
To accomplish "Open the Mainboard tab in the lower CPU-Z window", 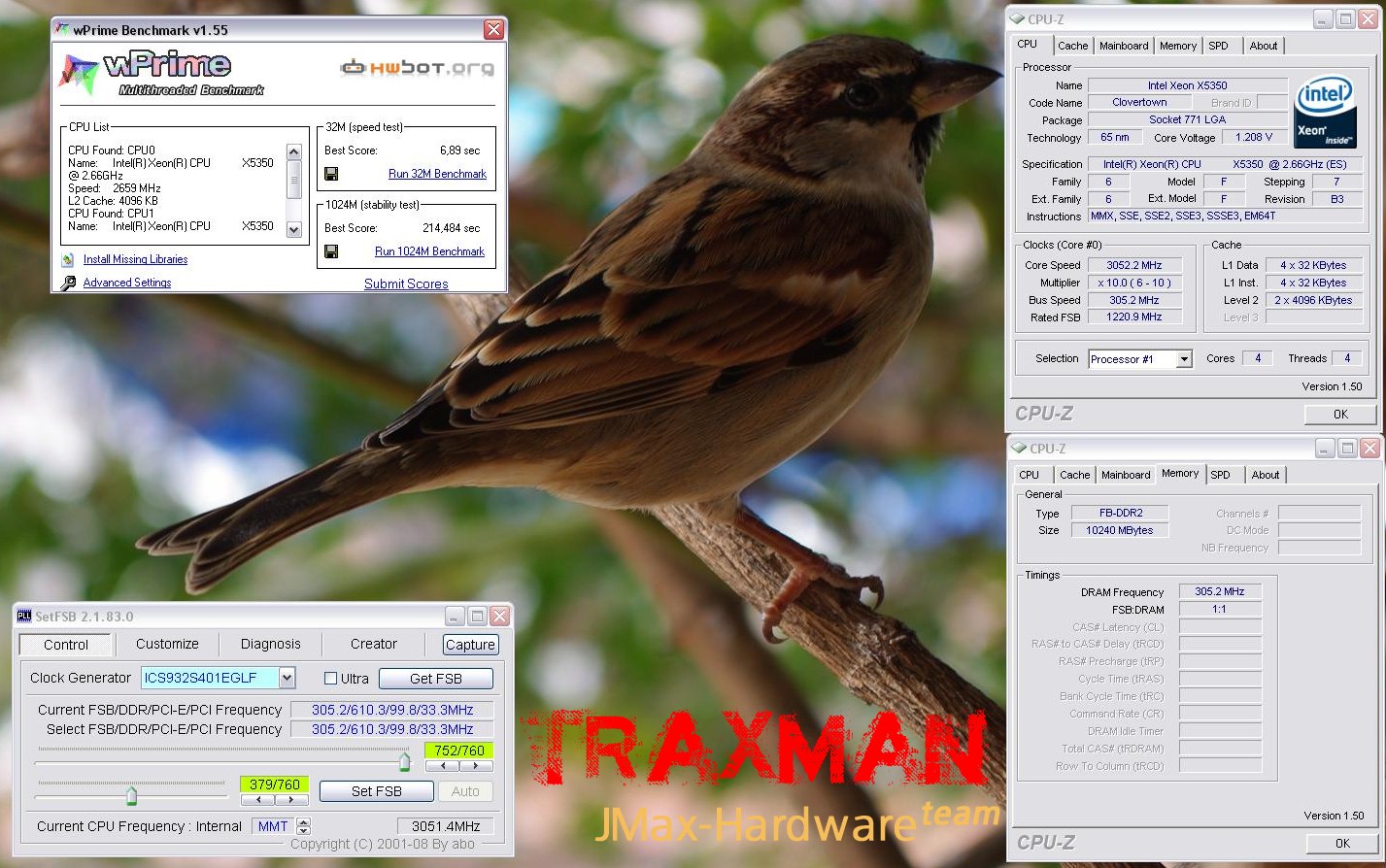I will [1126, 475].
